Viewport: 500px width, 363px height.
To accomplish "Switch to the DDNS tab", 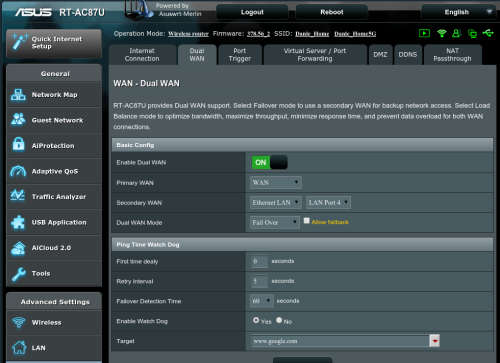I will [408, 55].
